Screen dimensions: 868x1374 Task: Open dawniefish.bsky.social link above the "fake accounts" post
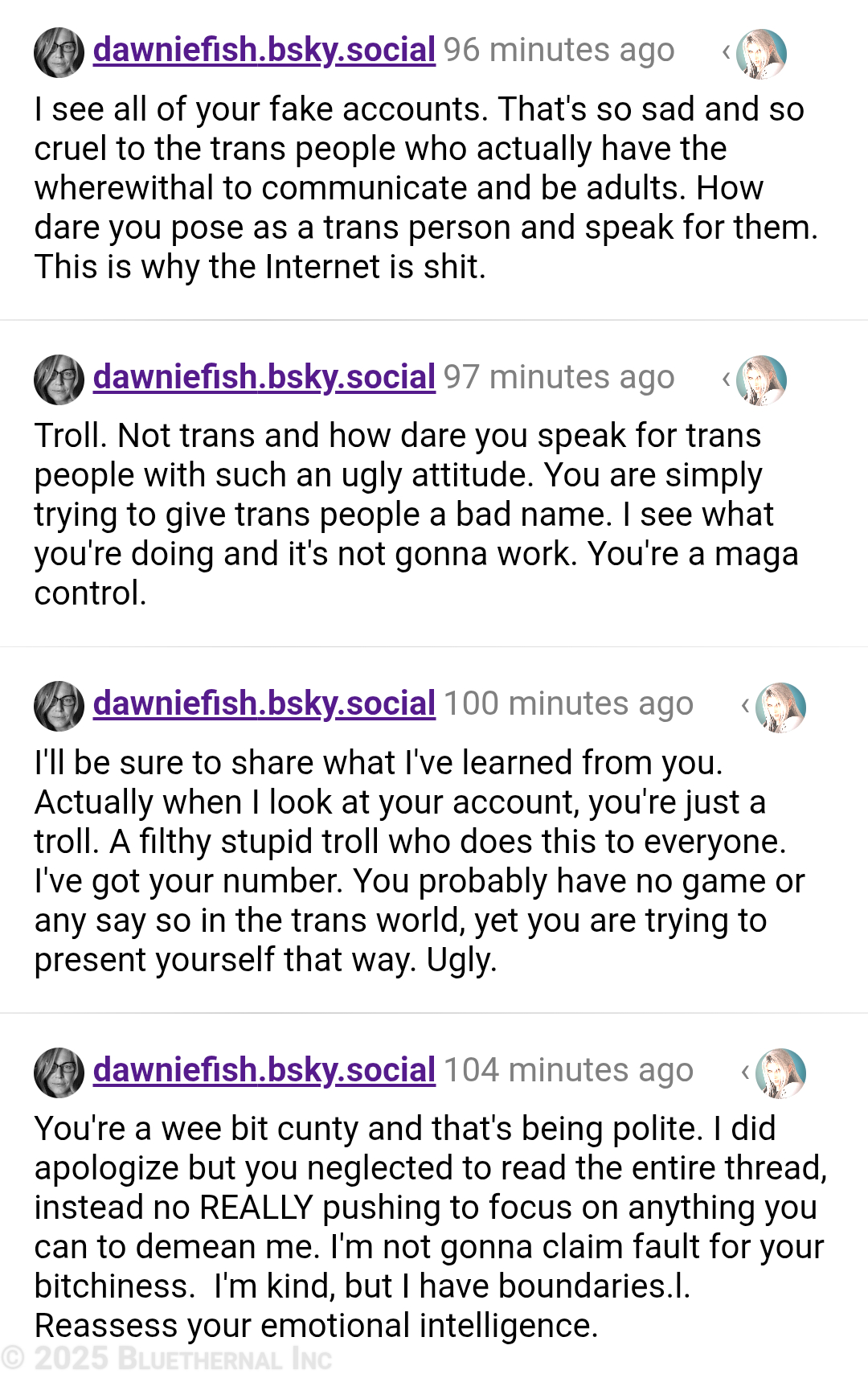[264, 50]
